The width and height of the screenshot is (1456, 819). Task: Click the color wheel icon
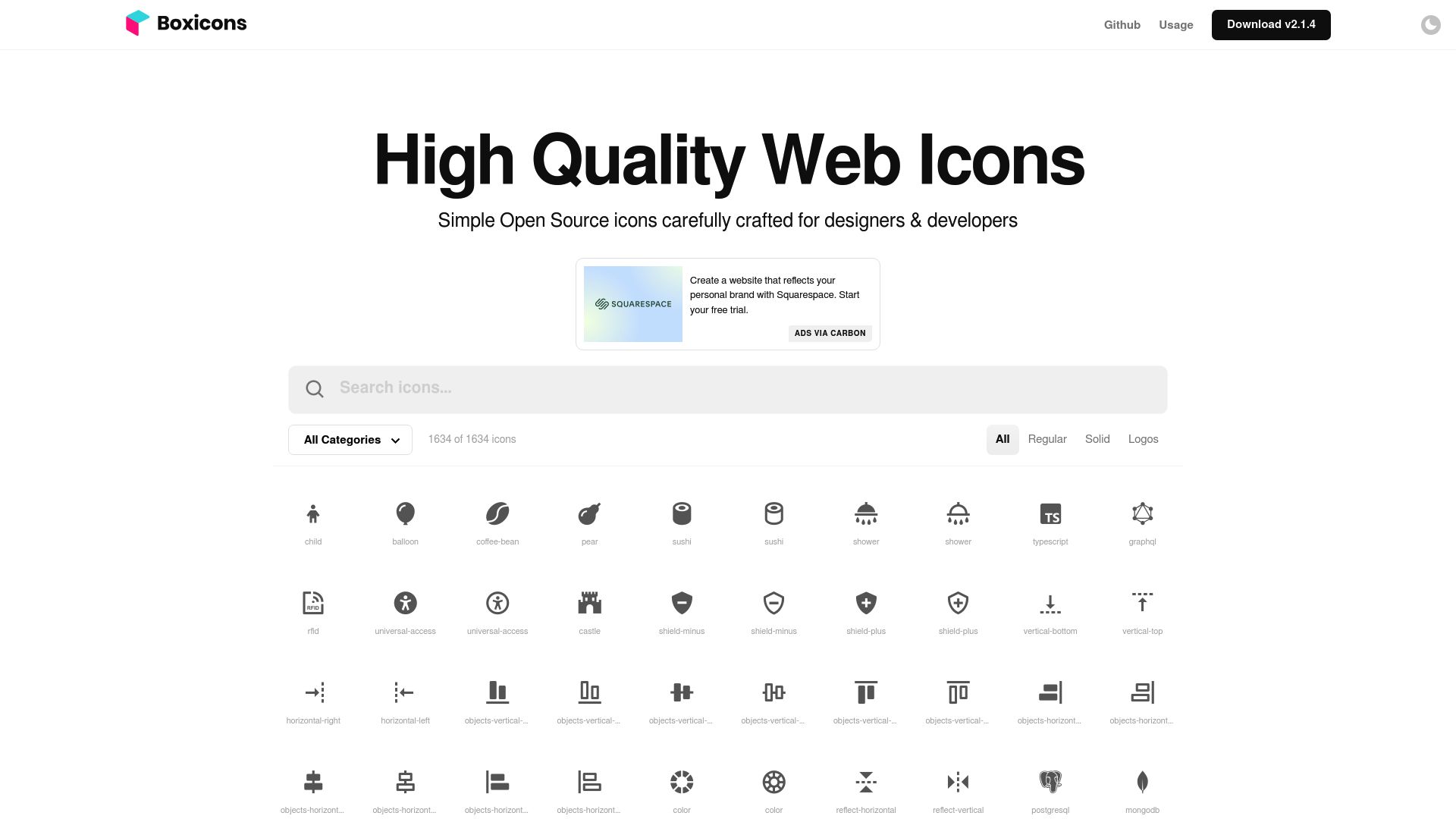pos(681,782)
